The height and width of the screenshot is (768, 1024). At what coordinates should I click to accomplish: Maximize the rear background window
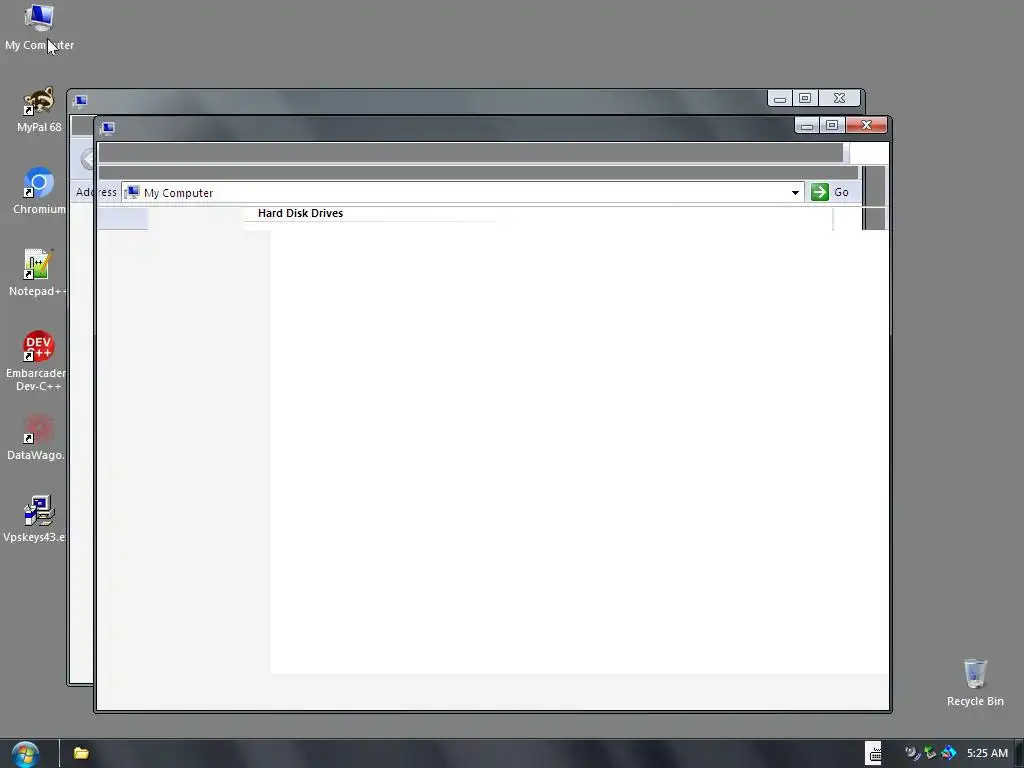point(805,99)
